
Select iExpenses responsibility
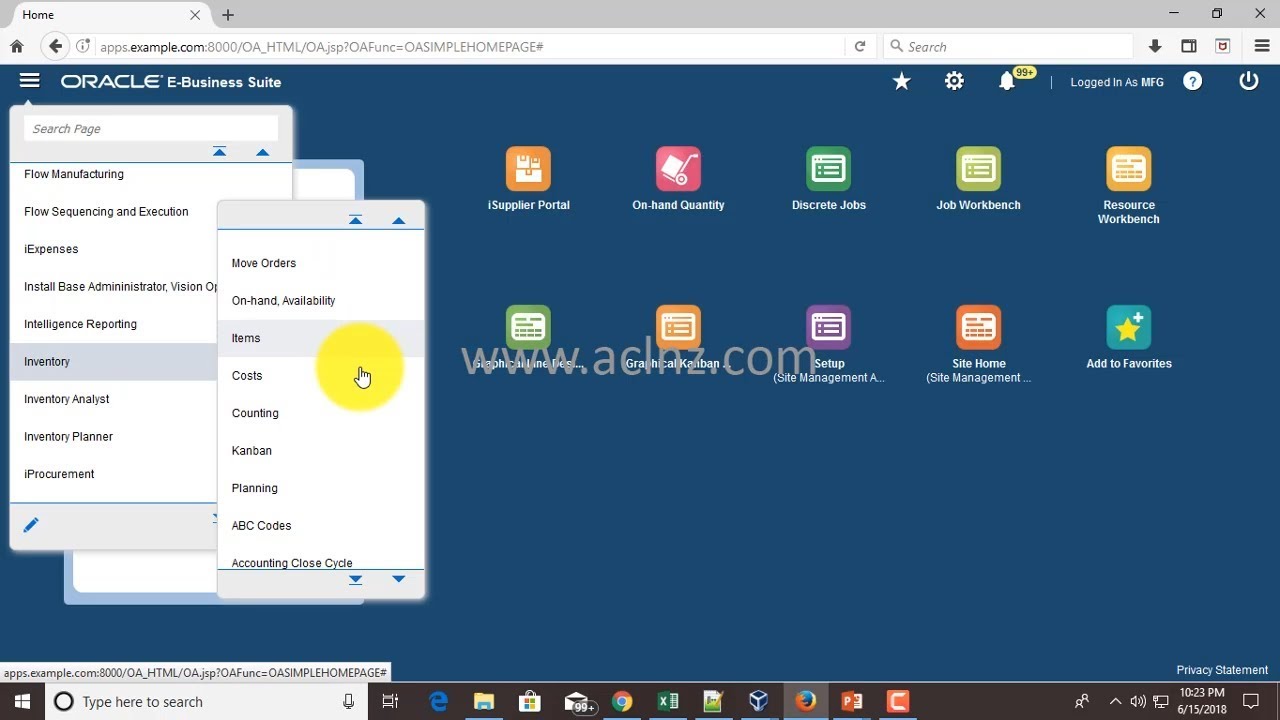pyautogui.click(x=51, y=249)
